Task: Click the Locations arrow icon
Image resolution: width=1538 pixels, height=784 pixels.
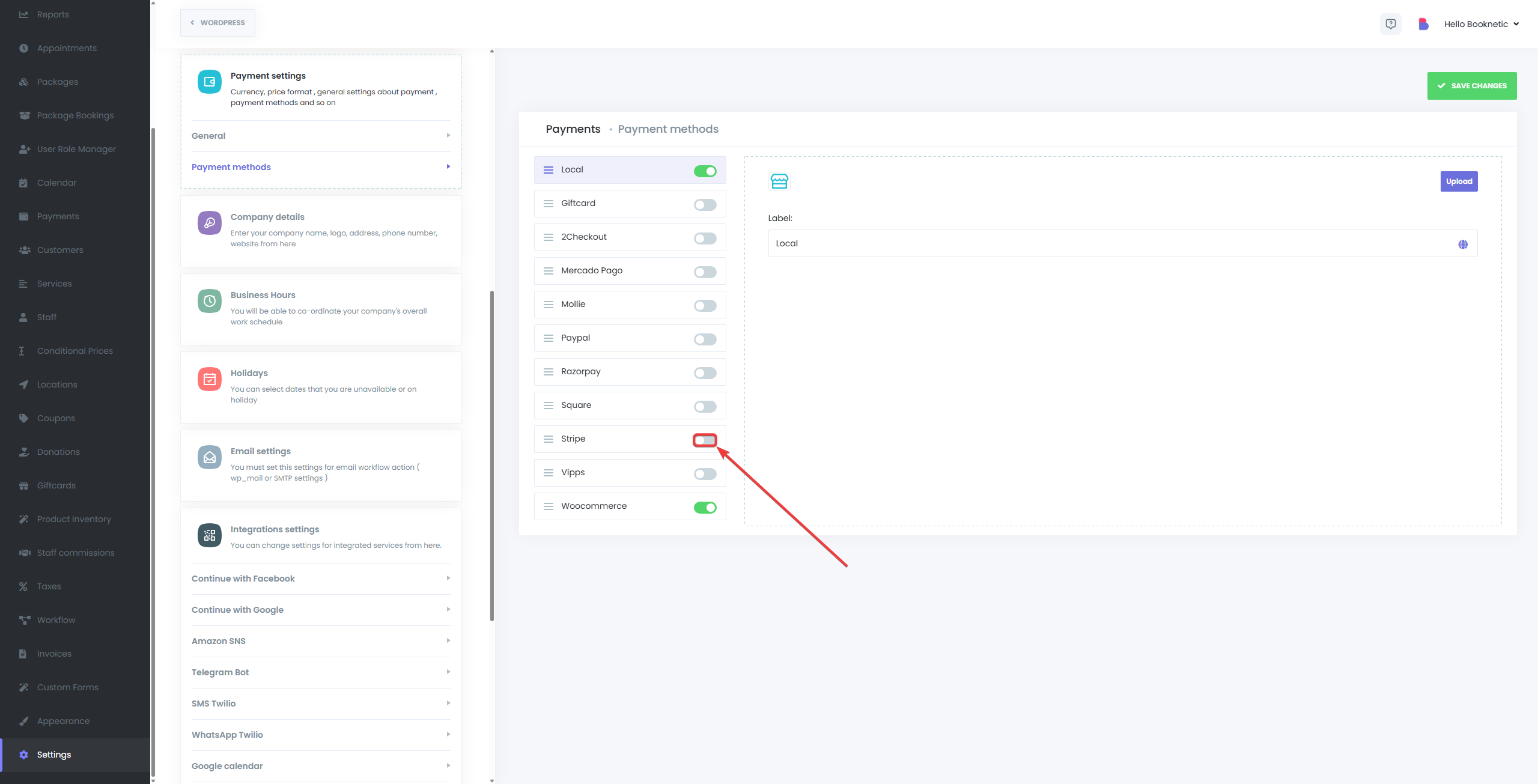Action: point(23,384)
